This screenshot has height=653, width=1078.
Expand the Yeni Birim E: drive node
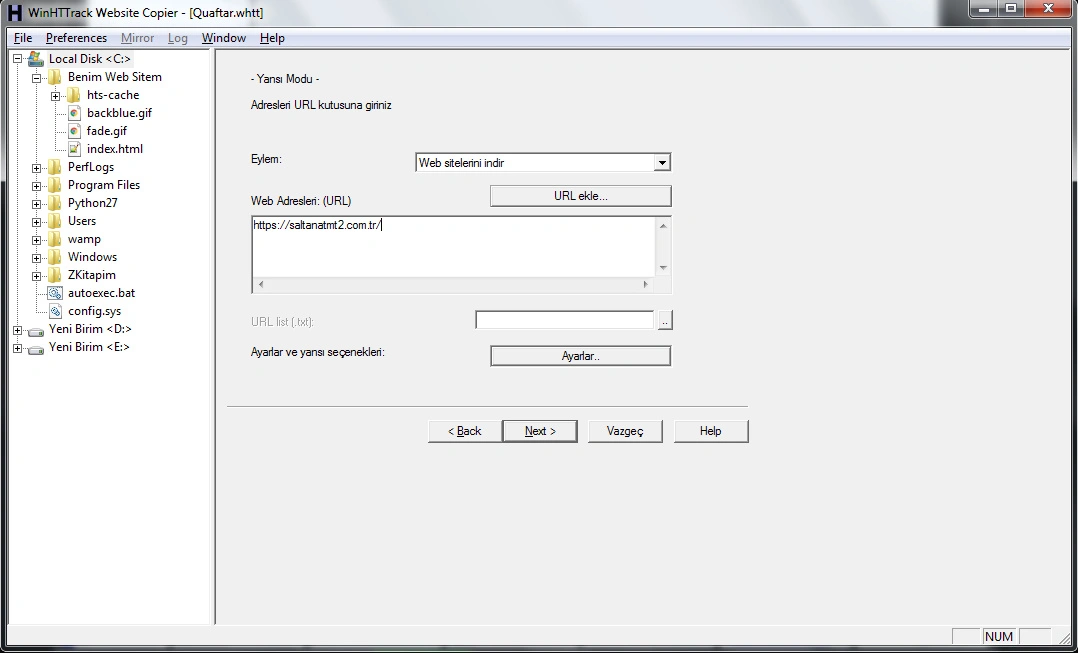point(17,348)
